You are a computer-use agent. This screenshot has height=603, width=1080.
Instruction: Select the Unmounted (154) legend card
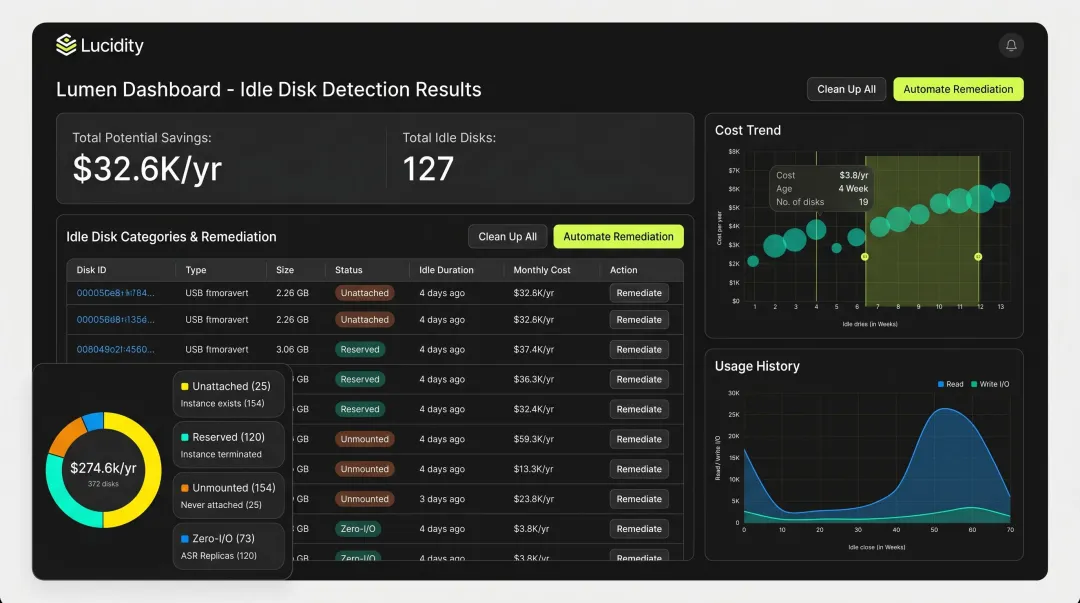(x=229, y=495)
